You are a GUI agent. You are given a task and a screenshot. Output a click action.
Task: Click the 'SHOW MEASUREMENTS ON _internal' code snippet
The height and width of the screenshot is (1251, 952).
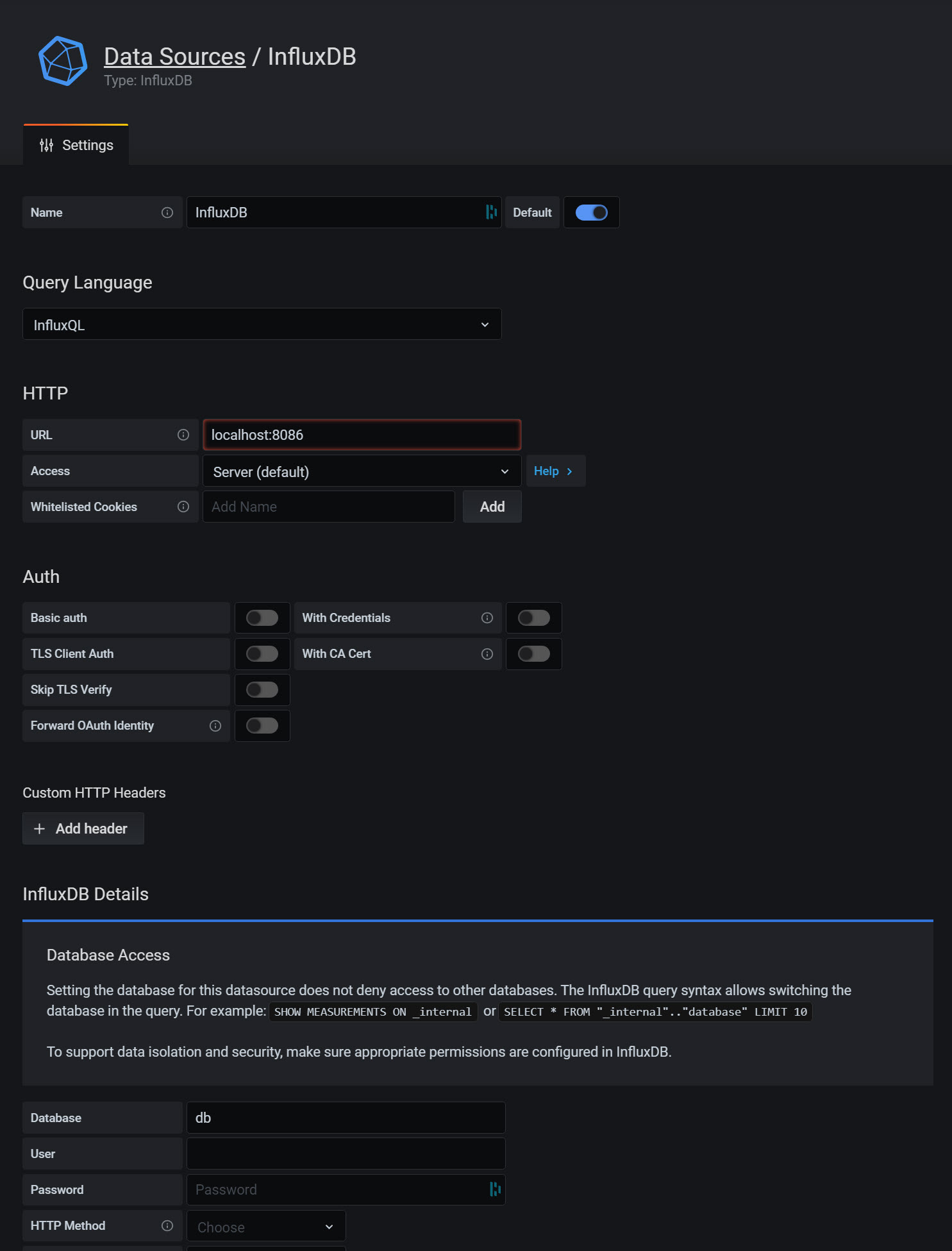click(x=373, y=1012)
